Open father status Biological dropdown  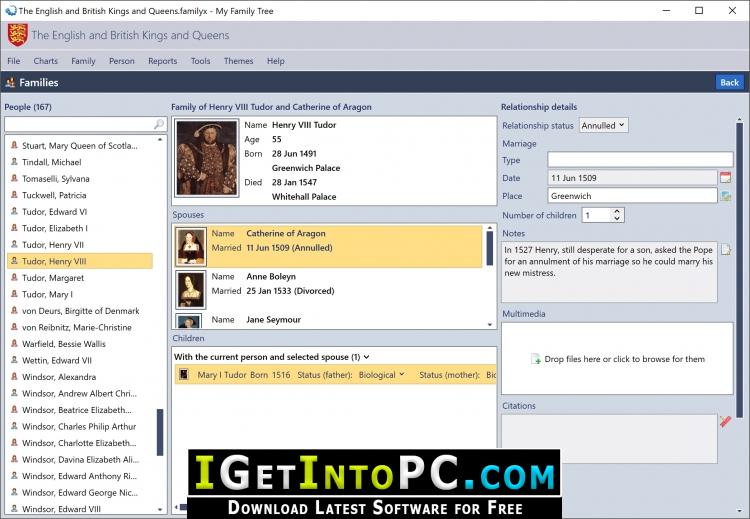tap(382, 375)
